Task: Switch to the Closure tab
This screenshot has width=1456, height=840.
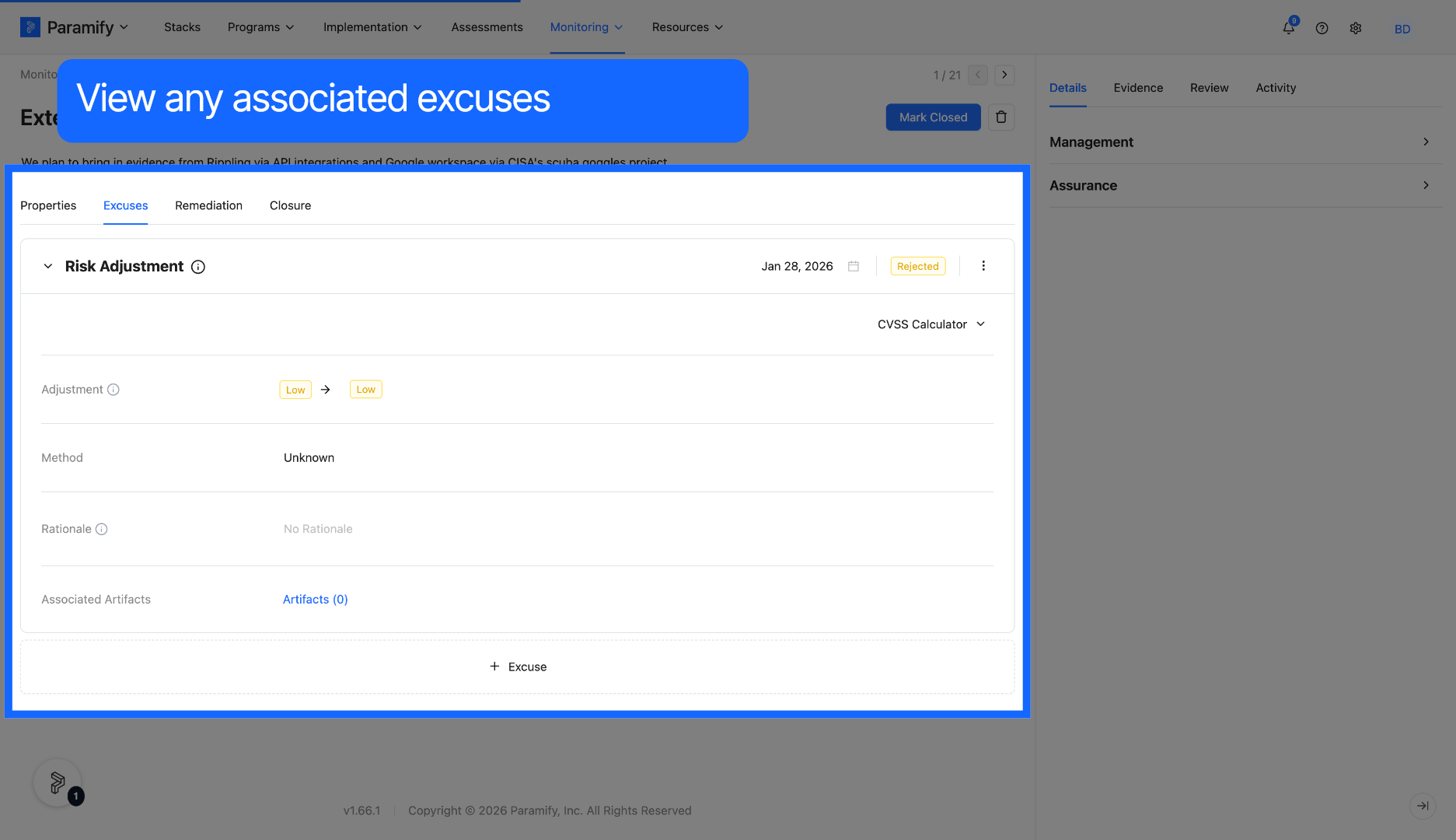Action: click(x=290, y=205)
